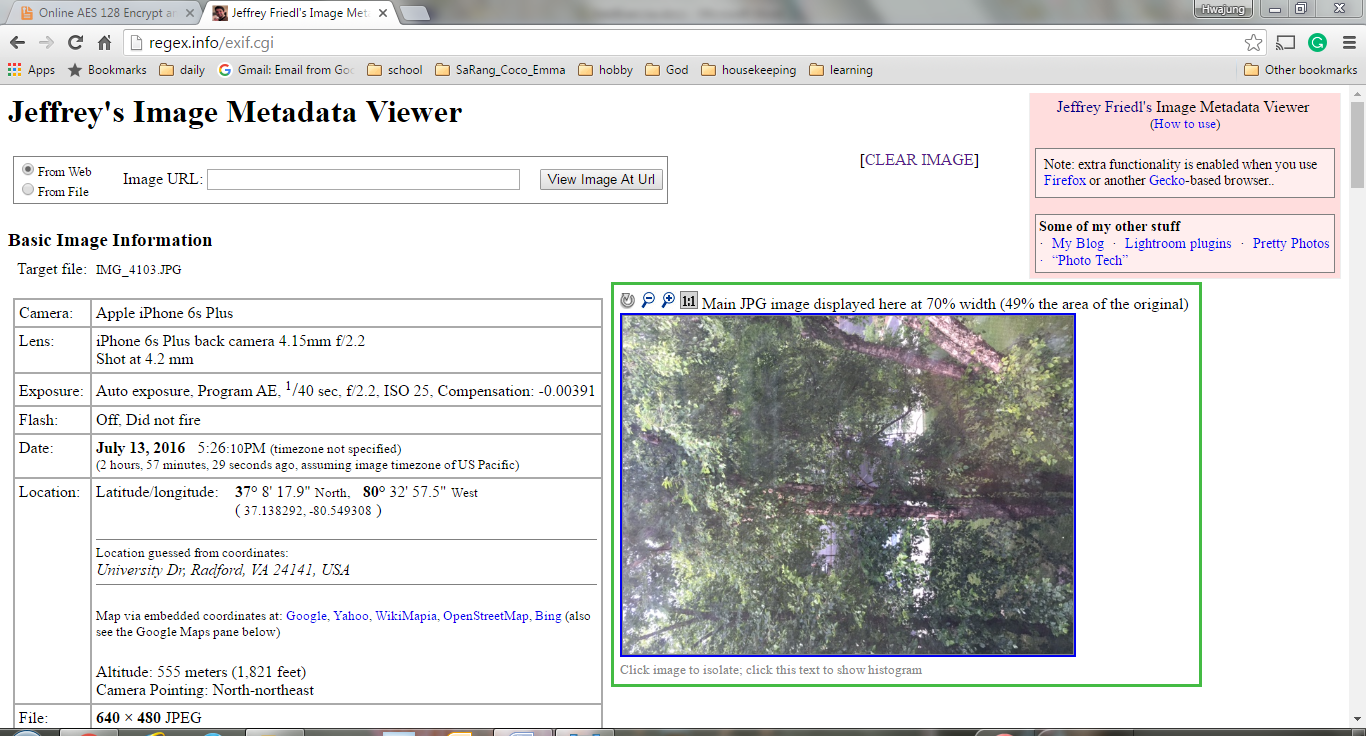Click the Off, Did not fire flash value
Viewport: 1366px width, 736px height.
pos(149,420)
